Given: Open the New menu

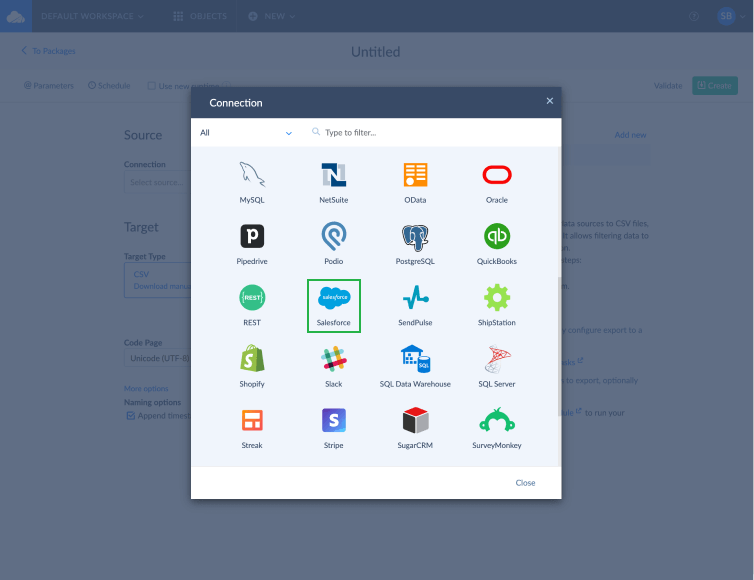Looking at the screenshot, I should 271,16.
